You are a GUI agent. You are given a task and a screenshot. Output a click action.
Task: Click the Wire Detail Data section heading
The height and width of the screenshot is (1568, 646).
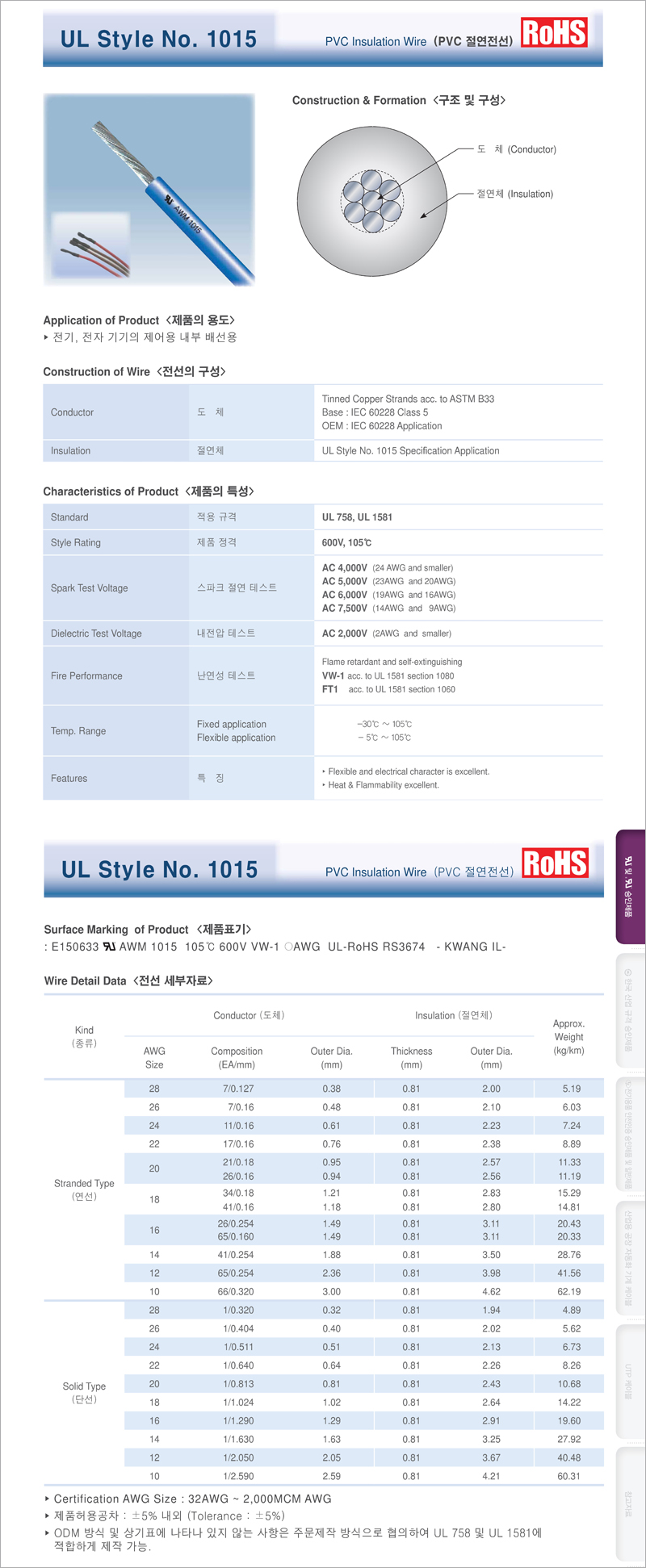point(128,981)
